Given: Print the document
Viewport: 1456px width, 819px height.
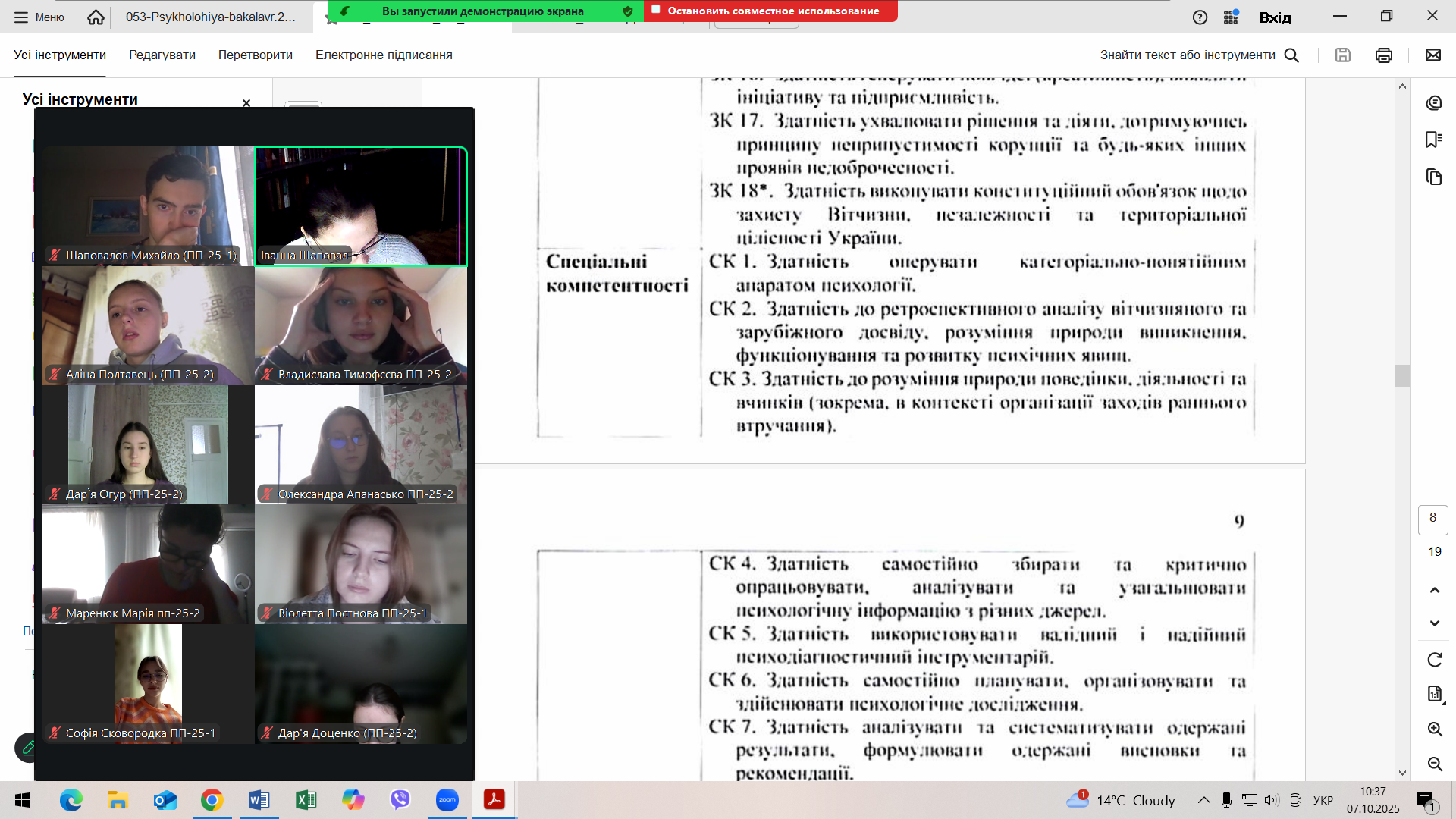Looking at the screenshot, I should 1384,55.
